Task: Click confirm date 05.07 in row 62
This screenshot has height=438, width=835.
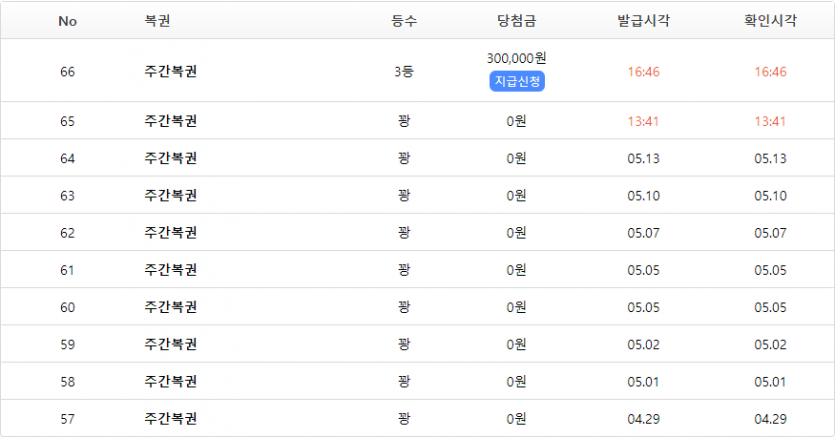Action: click(x=770, y=233)
